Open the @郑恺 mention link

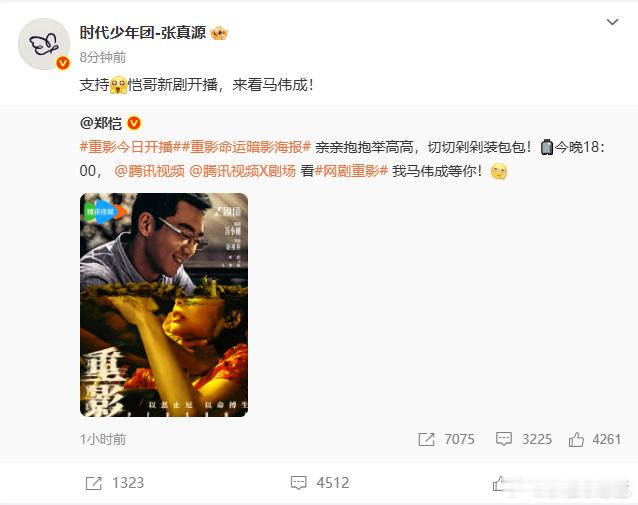101,123
